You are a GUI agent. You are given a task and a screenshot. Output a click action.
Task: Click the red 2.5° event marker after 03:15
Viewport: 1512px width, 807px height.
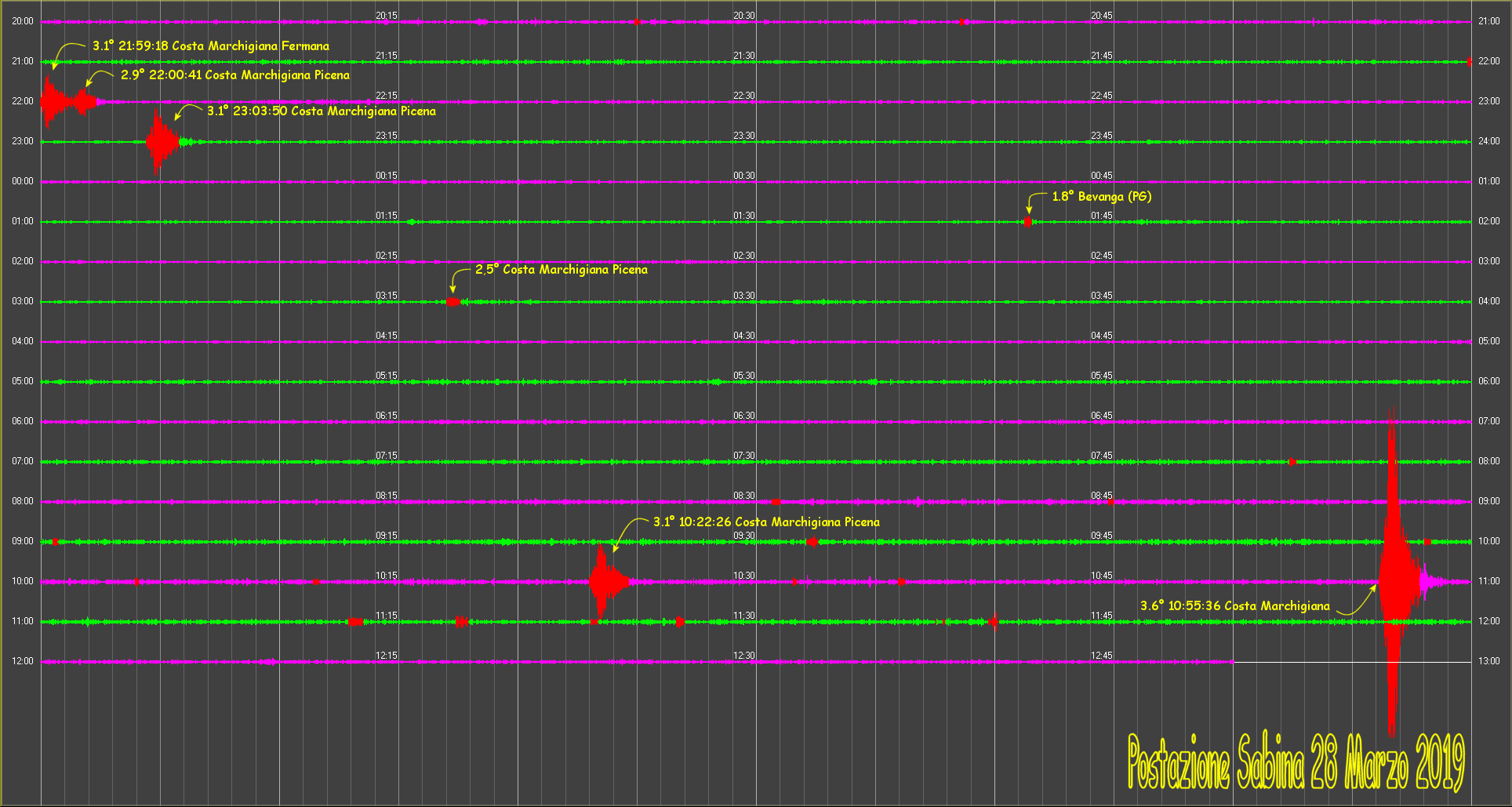coord(453,302)
